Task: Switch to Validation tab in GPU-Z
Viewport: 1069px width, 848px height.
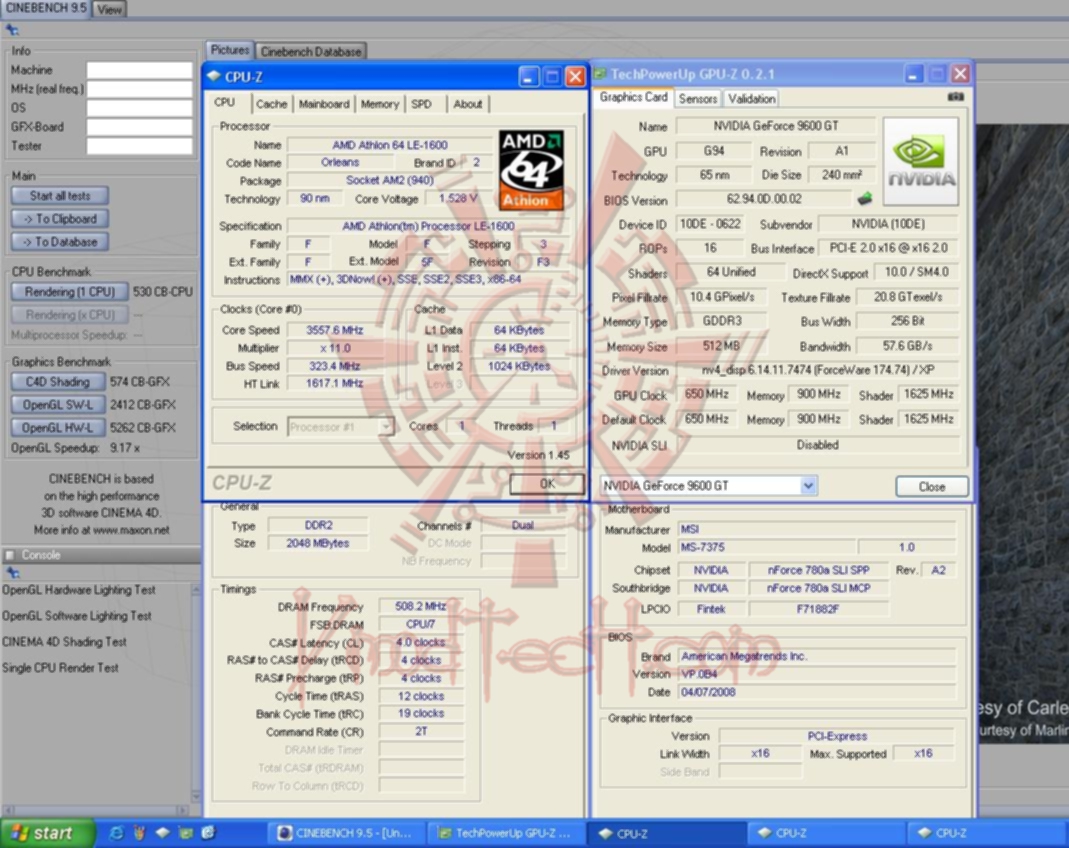Action: 751,98
